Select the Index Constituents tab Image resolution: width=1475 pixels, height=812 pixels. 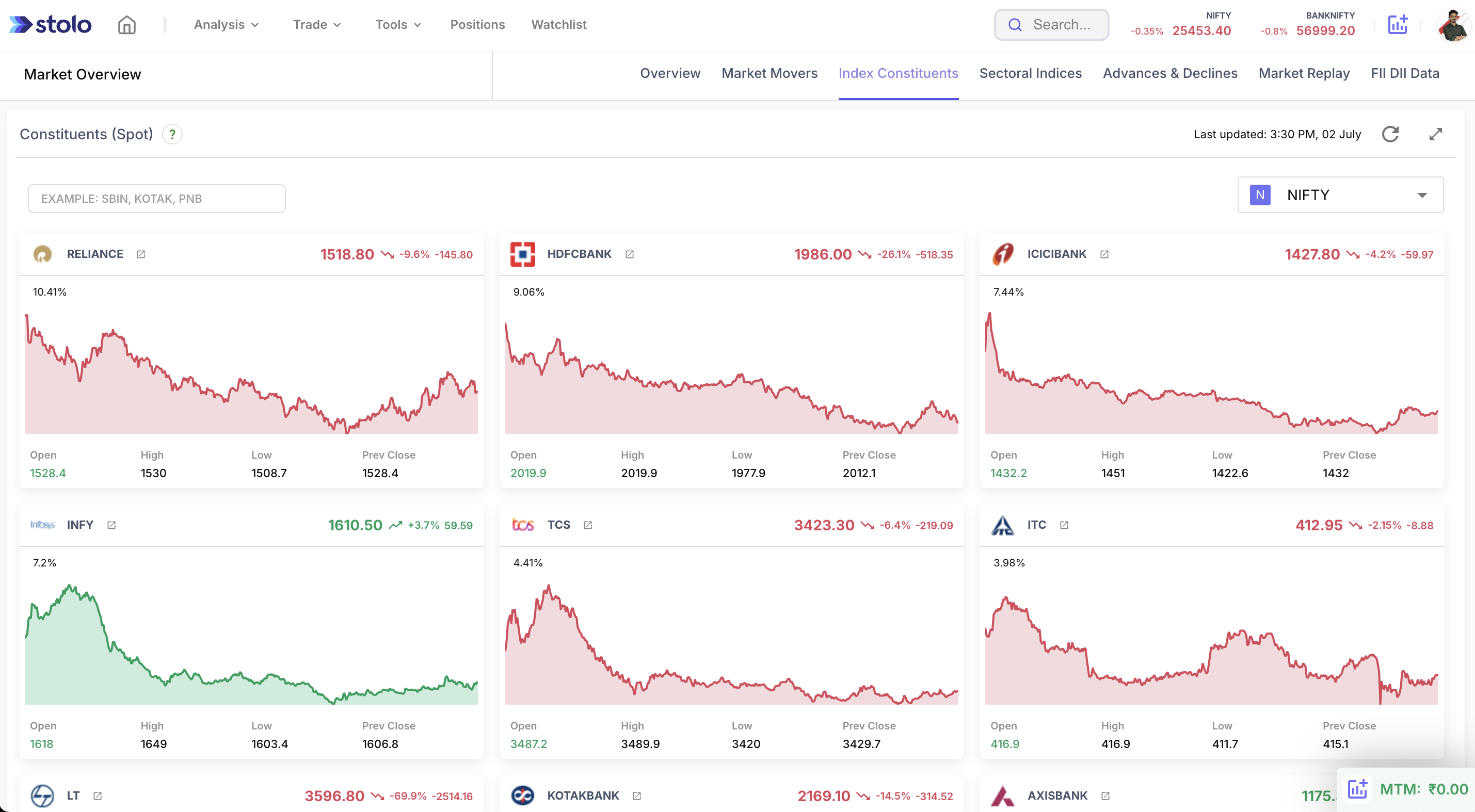tap(898, 73)
